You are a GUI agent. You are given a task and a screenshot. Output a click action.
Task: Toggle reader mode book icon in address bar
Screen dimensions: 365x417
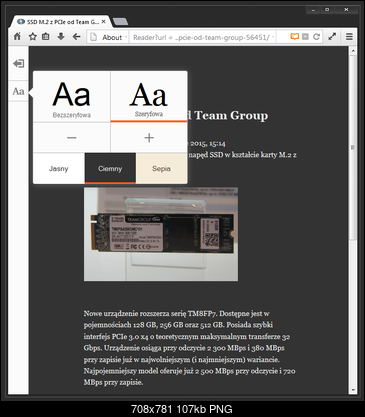(294, 37)
